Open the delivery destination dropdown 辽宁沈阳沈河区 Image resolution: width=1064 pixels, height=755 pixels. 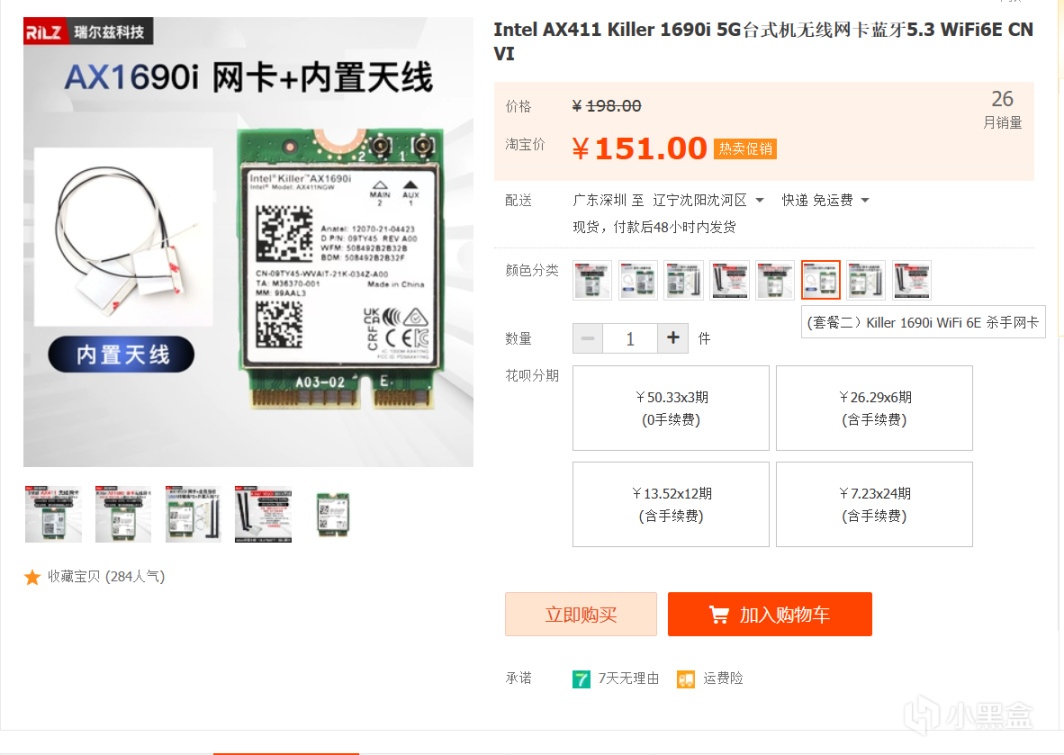click(x=708, y=200)
